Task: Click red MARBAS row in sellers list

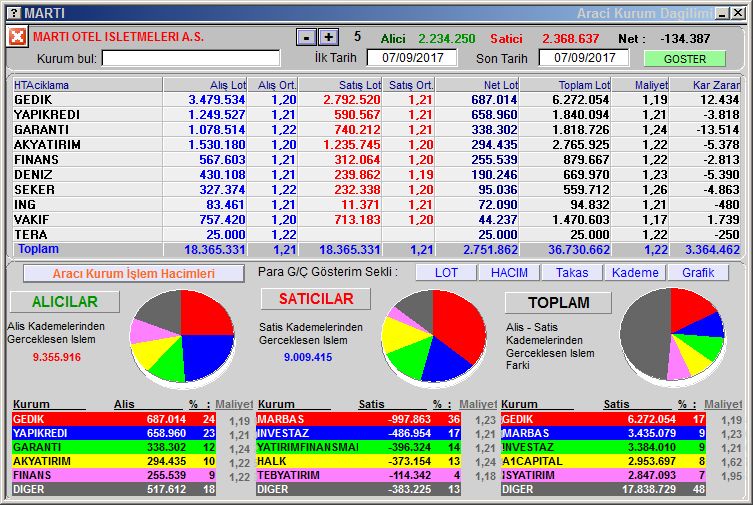Action: point(359,419)
